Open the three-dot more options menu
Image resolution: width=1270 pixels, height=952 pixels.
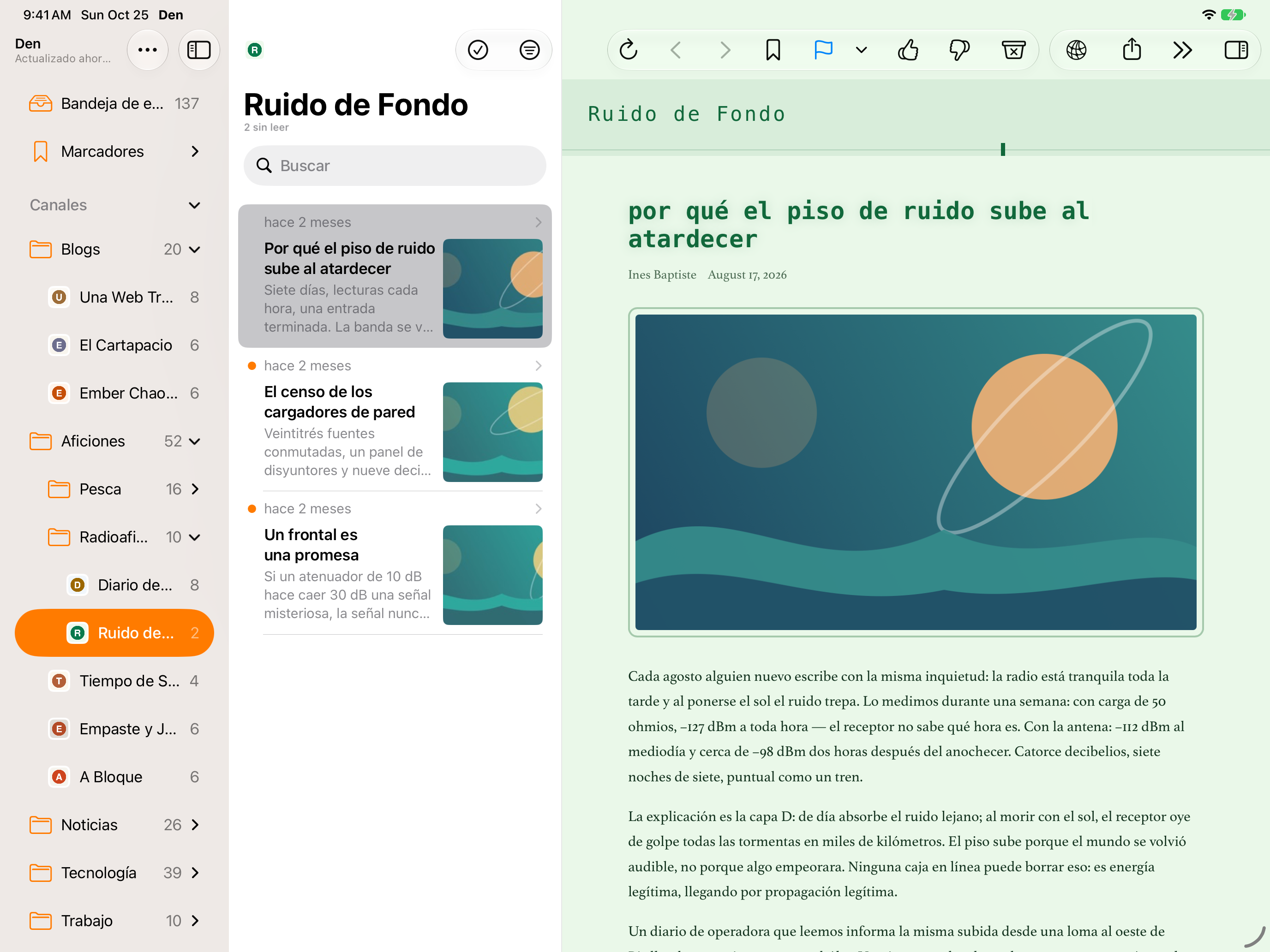point(148,50)
